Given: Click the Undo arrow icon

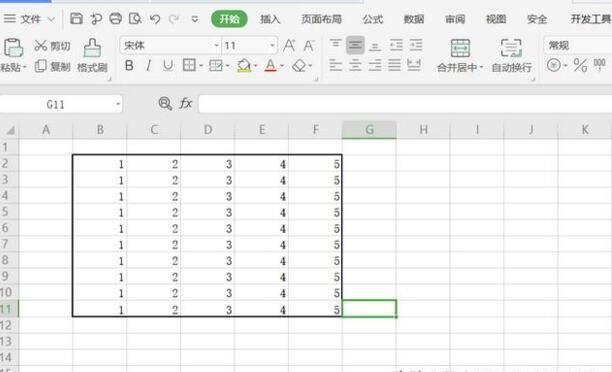Looking at the screenshot, I should 155,19.
